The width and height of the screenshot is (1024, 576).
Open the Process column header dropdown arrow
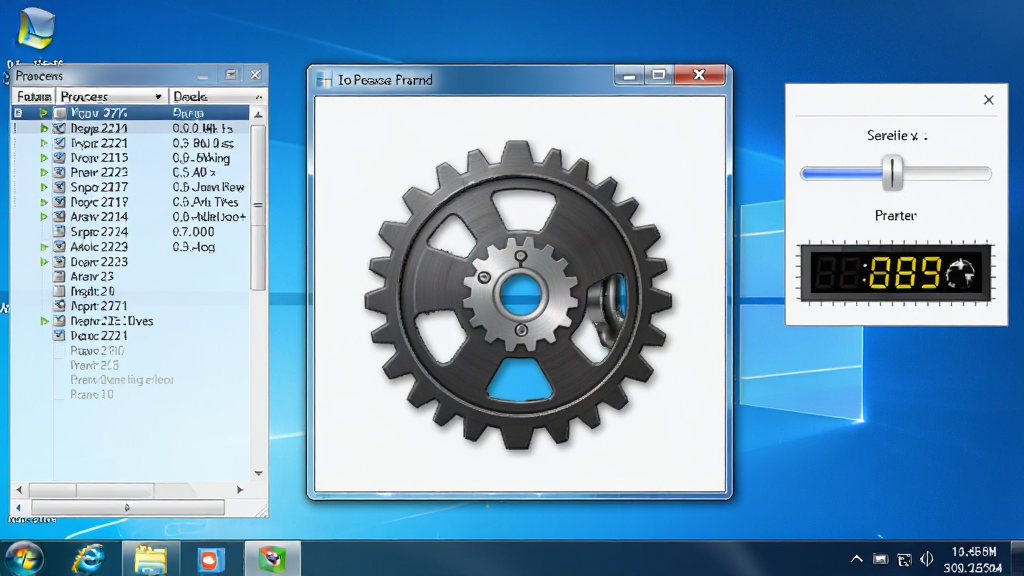(x=158, y=97)
